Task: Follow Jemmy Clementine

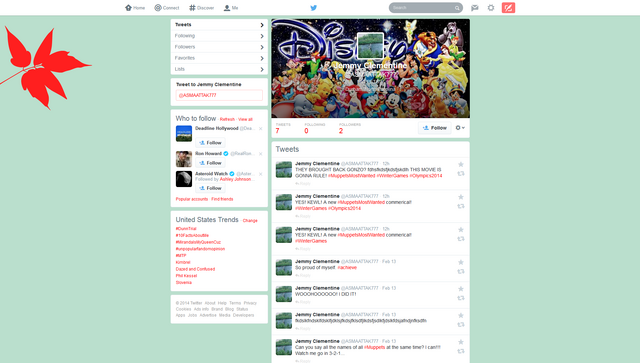Action: tap(435, 128)
